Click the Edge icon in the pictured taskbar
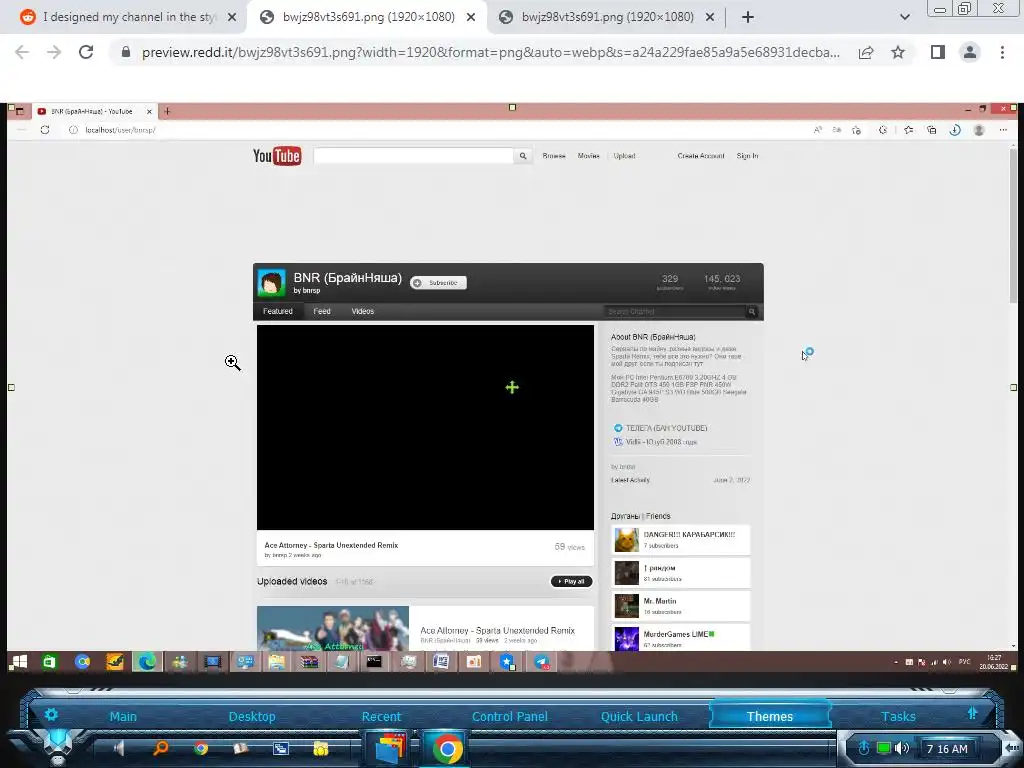Image resolution: width=1024 pixels, height=768 pixels. click(x=146, y=662)
